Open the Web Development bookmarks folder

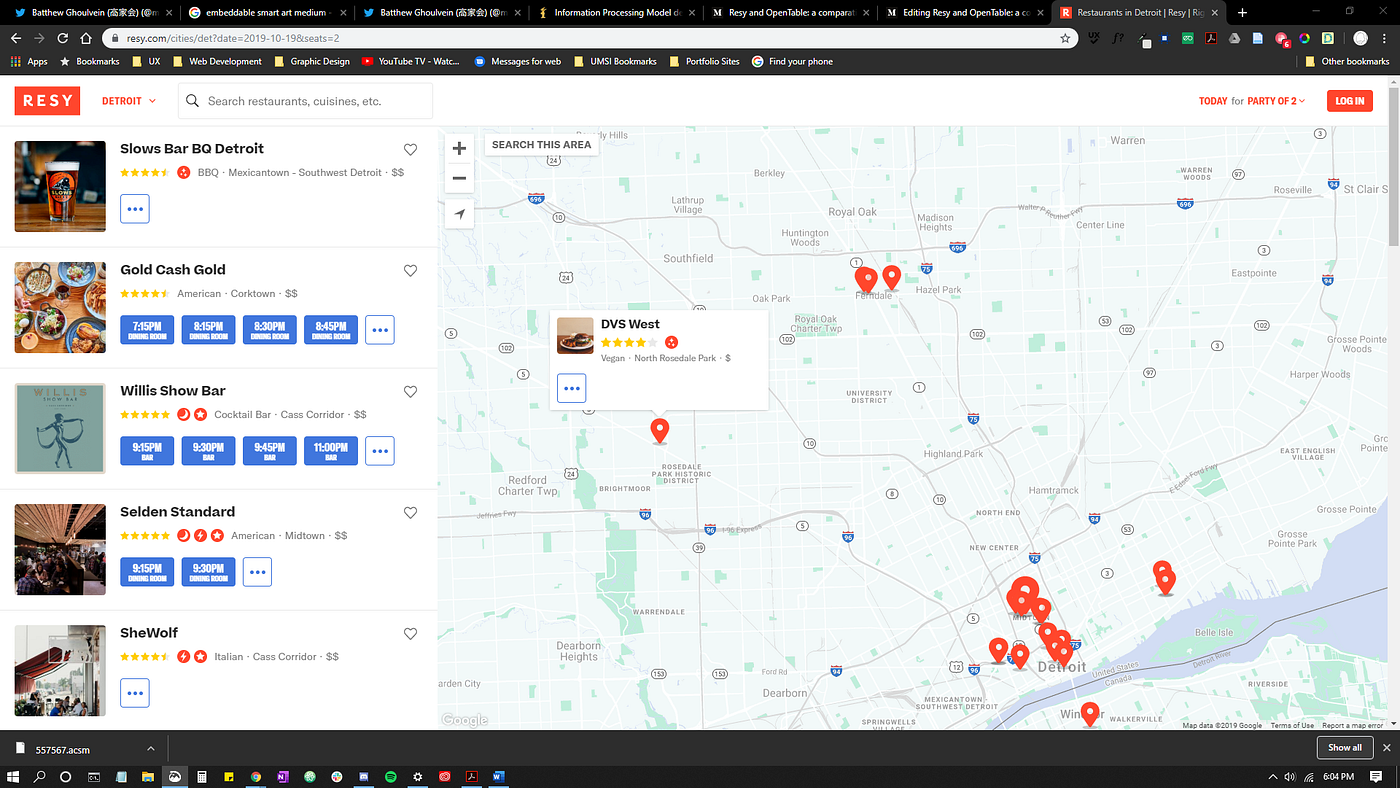(217, 61)
